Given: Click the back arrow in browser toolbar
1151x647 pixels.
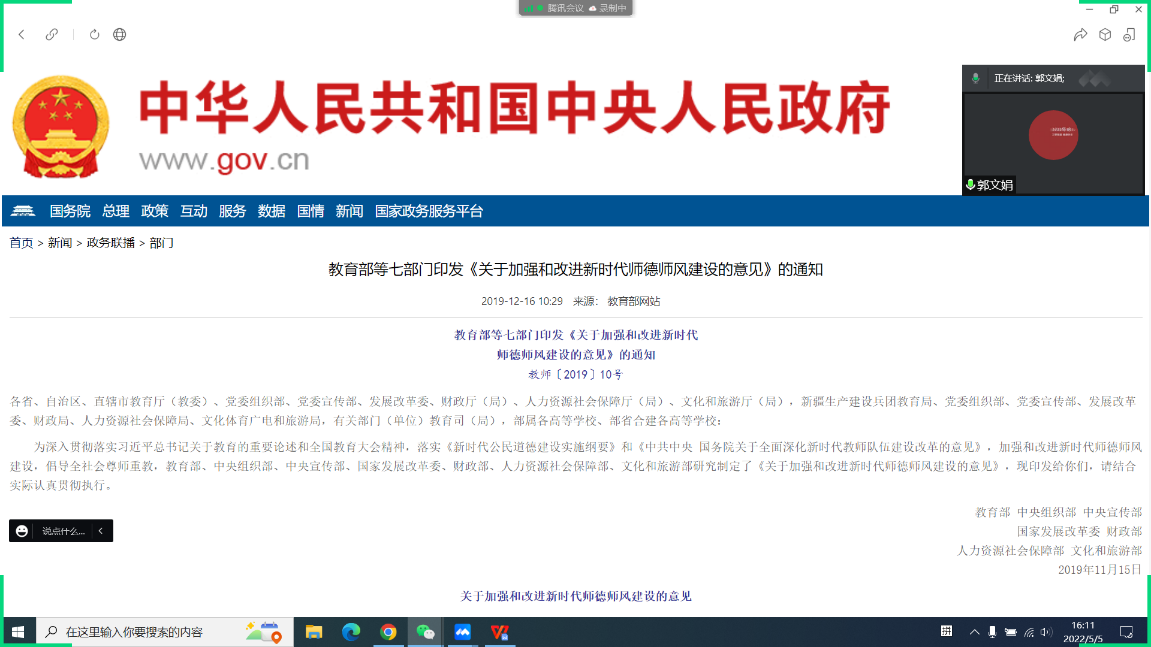Looking at the screenshot, I should 22,35.
